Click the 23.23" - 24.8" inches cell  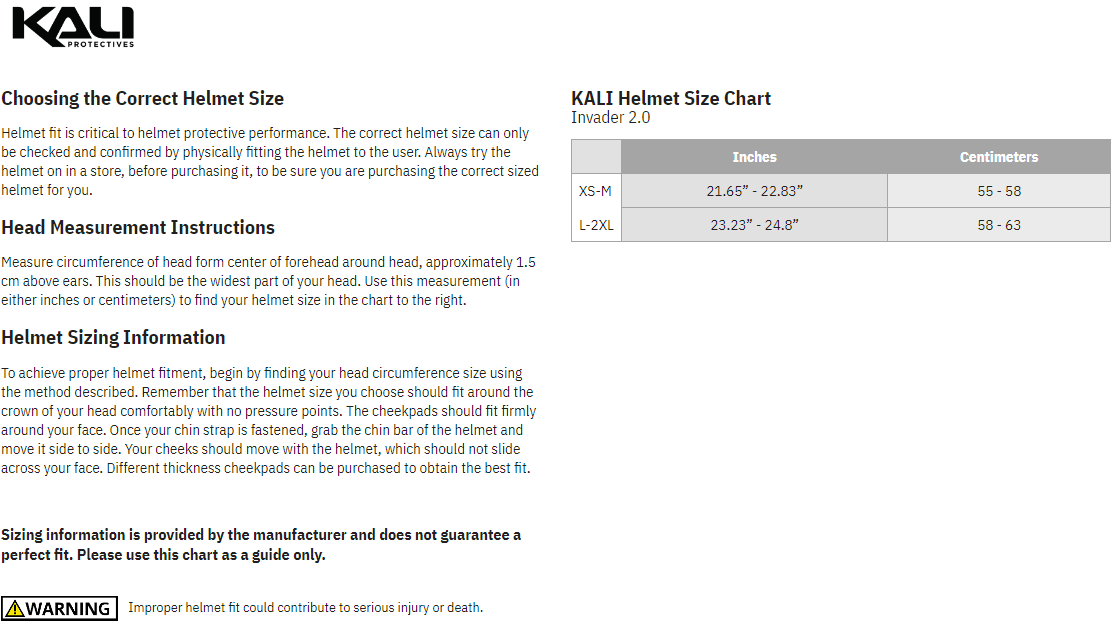pos(754,225)
